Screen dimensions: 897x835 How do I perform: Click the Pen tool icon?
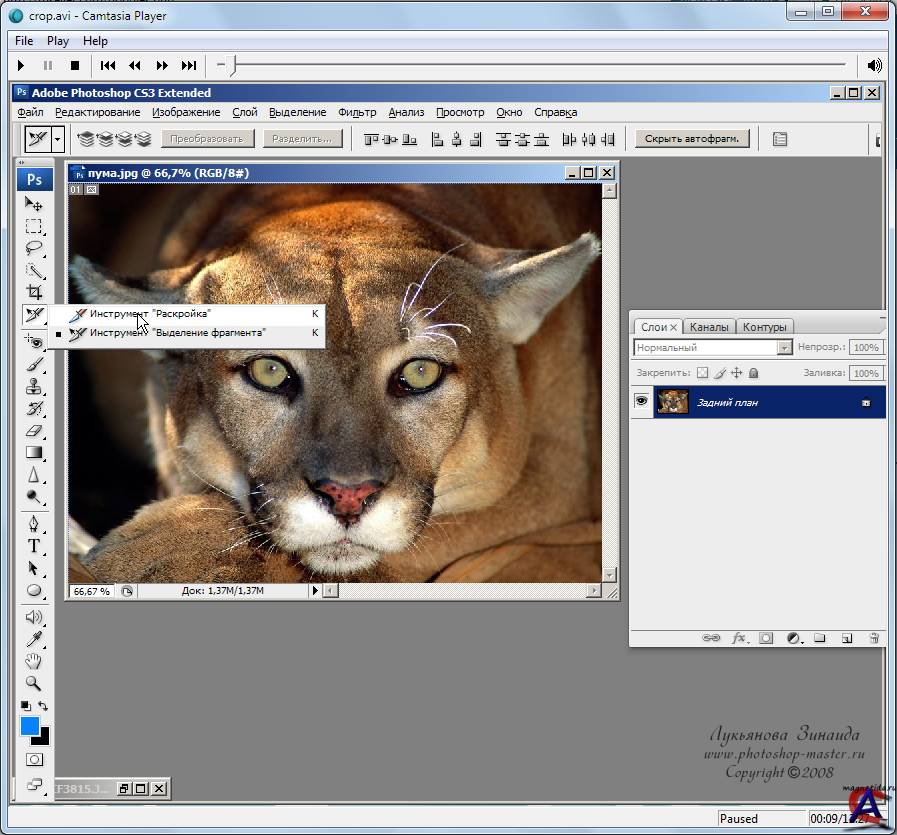34,524
